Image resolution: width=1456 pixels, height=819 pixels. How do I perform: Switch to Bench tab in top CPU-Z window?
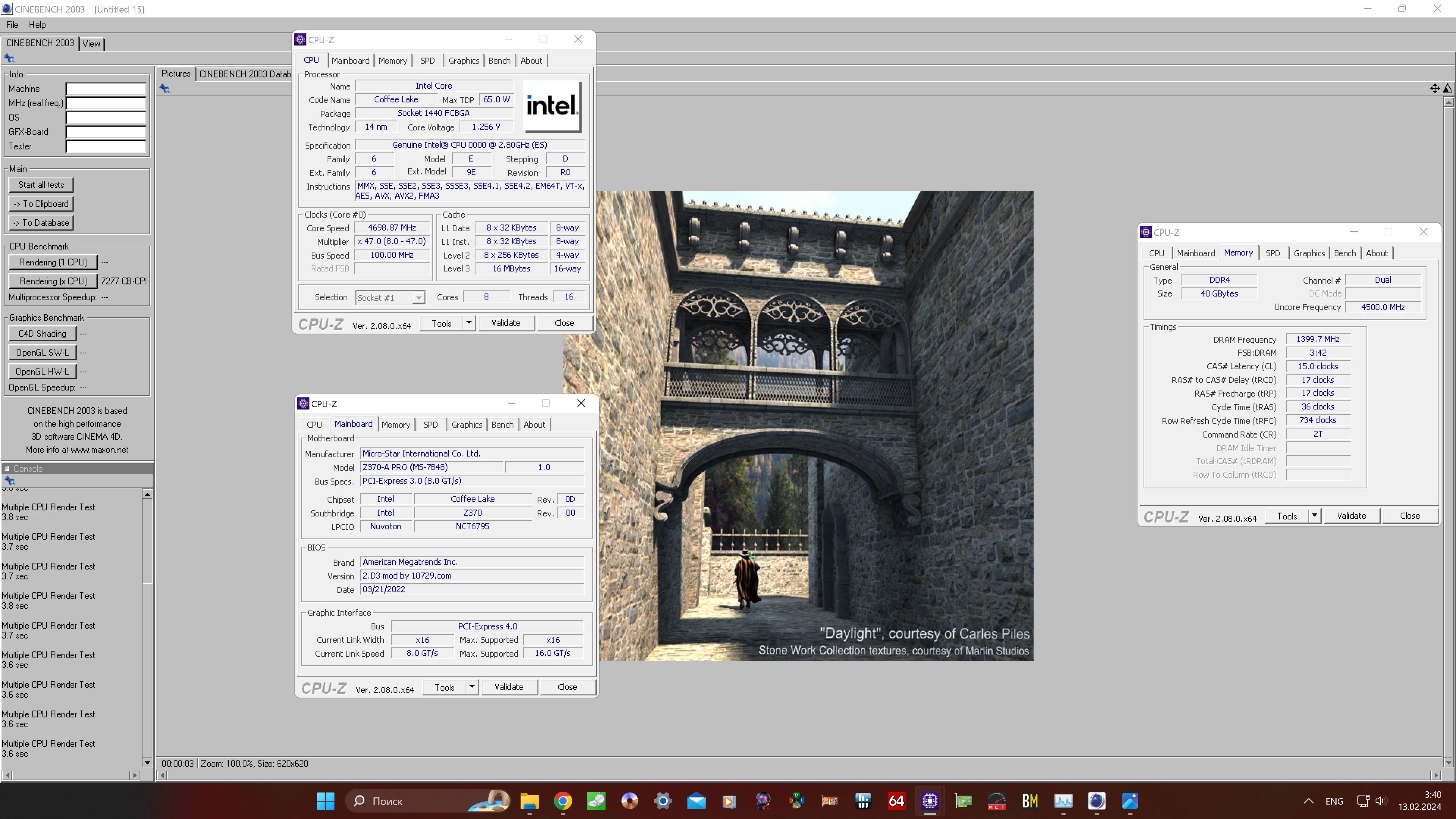click(x=499, y=61)
